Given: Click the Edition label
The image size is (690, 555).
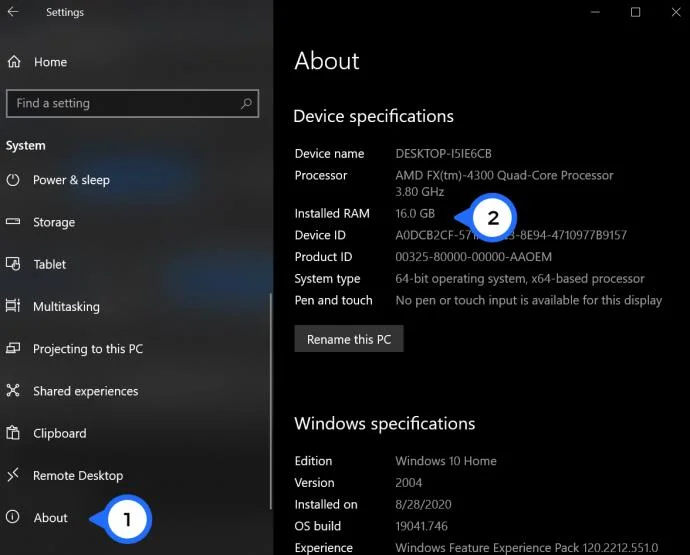Looking at the screenshot, I should tap(313, 461).
